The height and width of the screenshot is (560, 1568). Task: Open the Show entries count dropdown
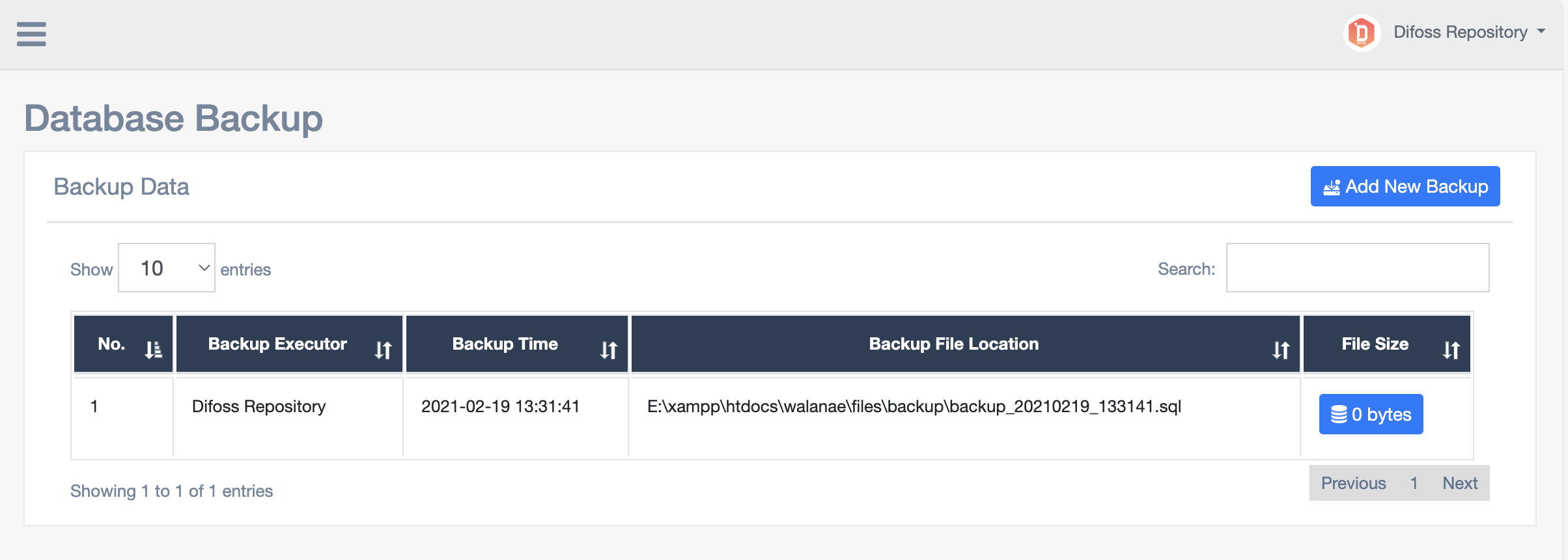click(x=167, y=268)
